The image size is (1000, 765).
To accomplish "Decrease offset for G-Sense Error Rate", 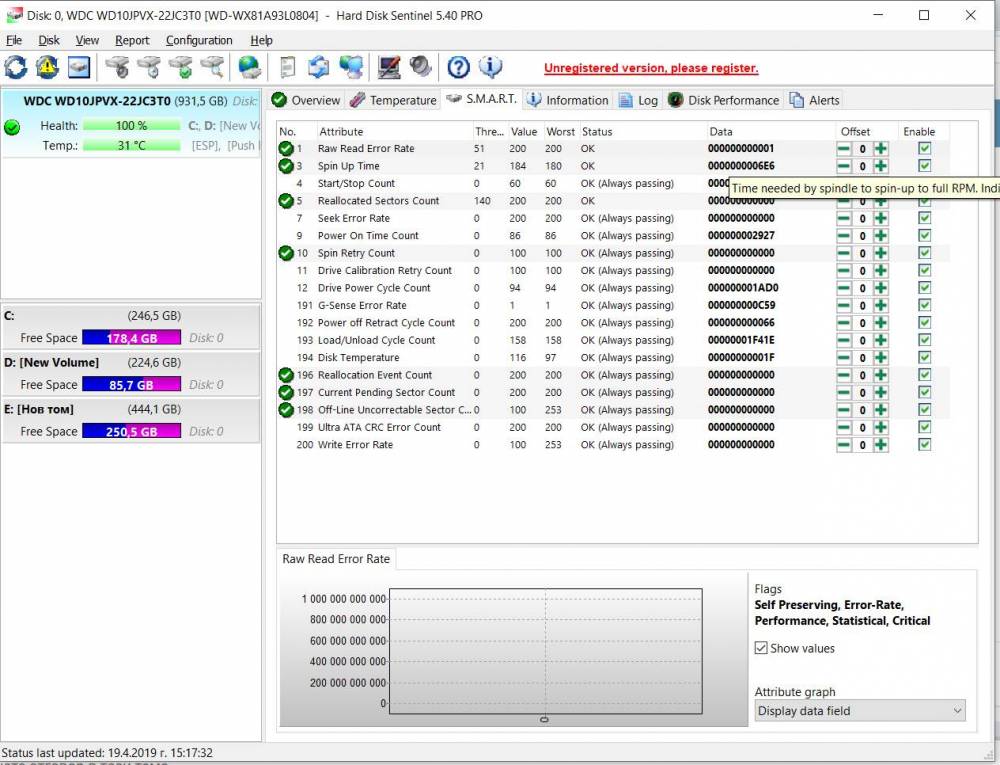I will 844,305.
